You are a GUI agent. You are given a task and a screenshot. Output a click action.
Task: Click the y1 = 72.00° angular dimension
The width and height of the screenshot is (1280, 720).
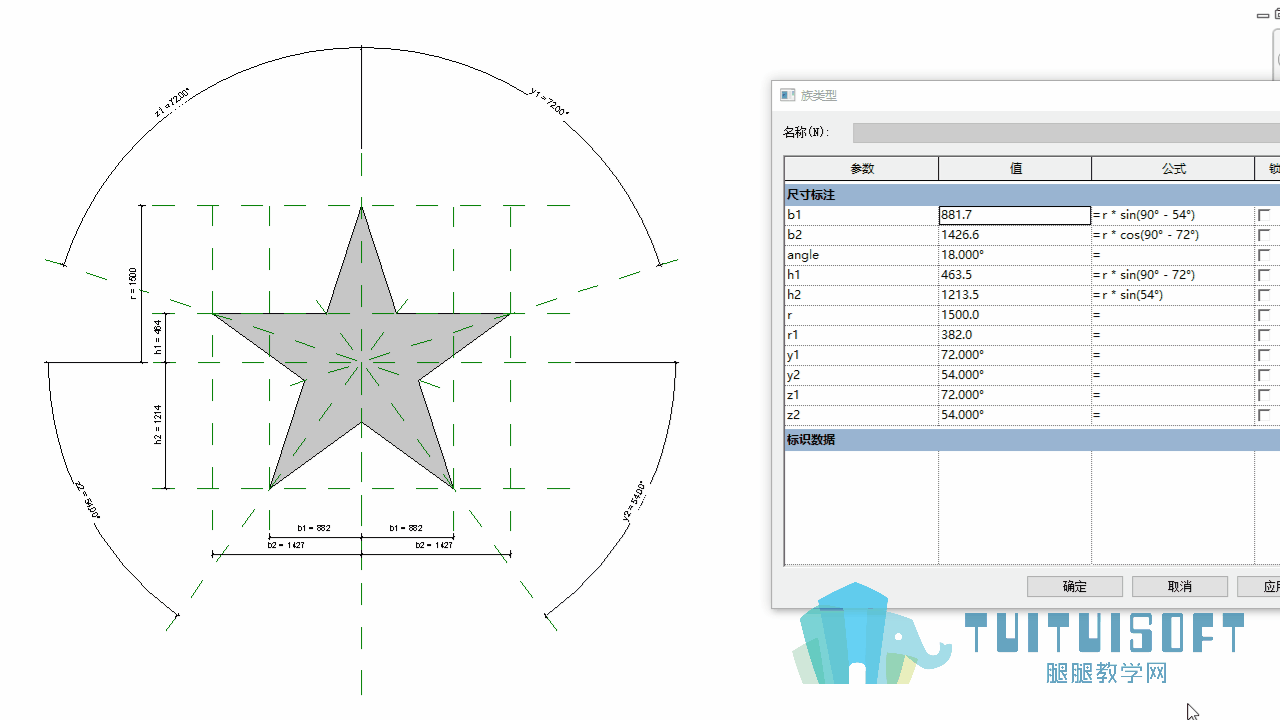(549, 102)
